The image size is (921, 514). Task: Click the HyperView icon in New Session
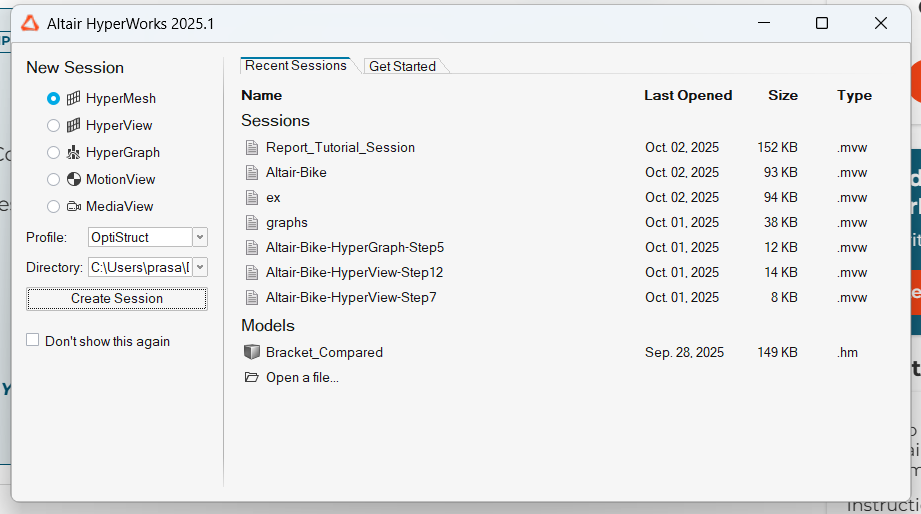[x=73, y=126]
